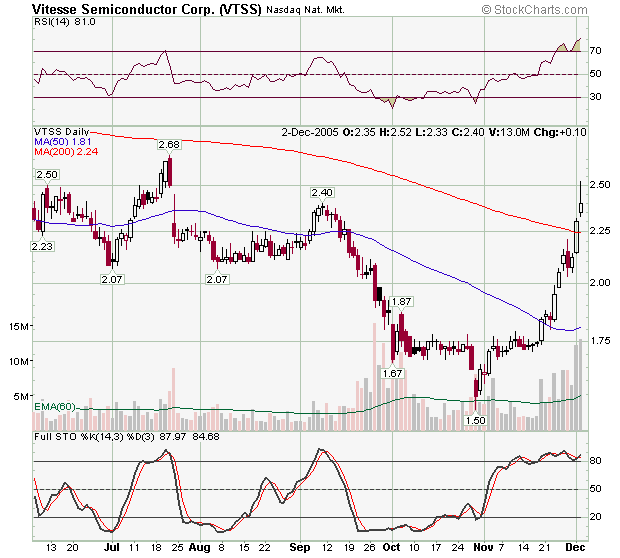The height and width of the screenshot is (558, 620).
Task: Click the date axis tick '15'
Action: click(x=244, y=548)
